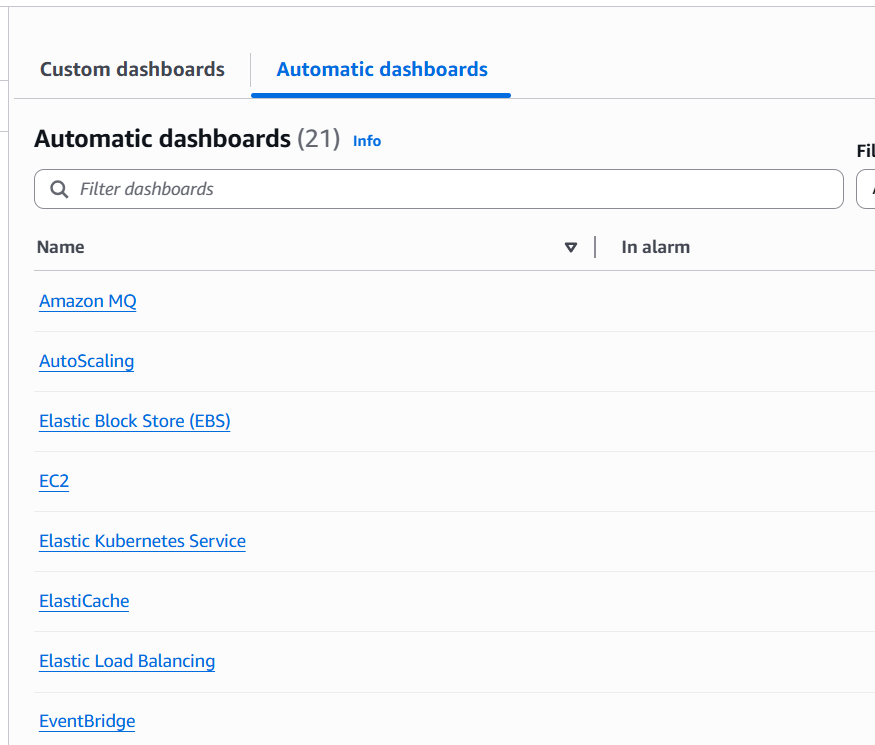The width and height of the screenshot is (875, 745).
Task: Sort by Name using the triangle icon
Action: pyautogui.click(x=571, y=247)
